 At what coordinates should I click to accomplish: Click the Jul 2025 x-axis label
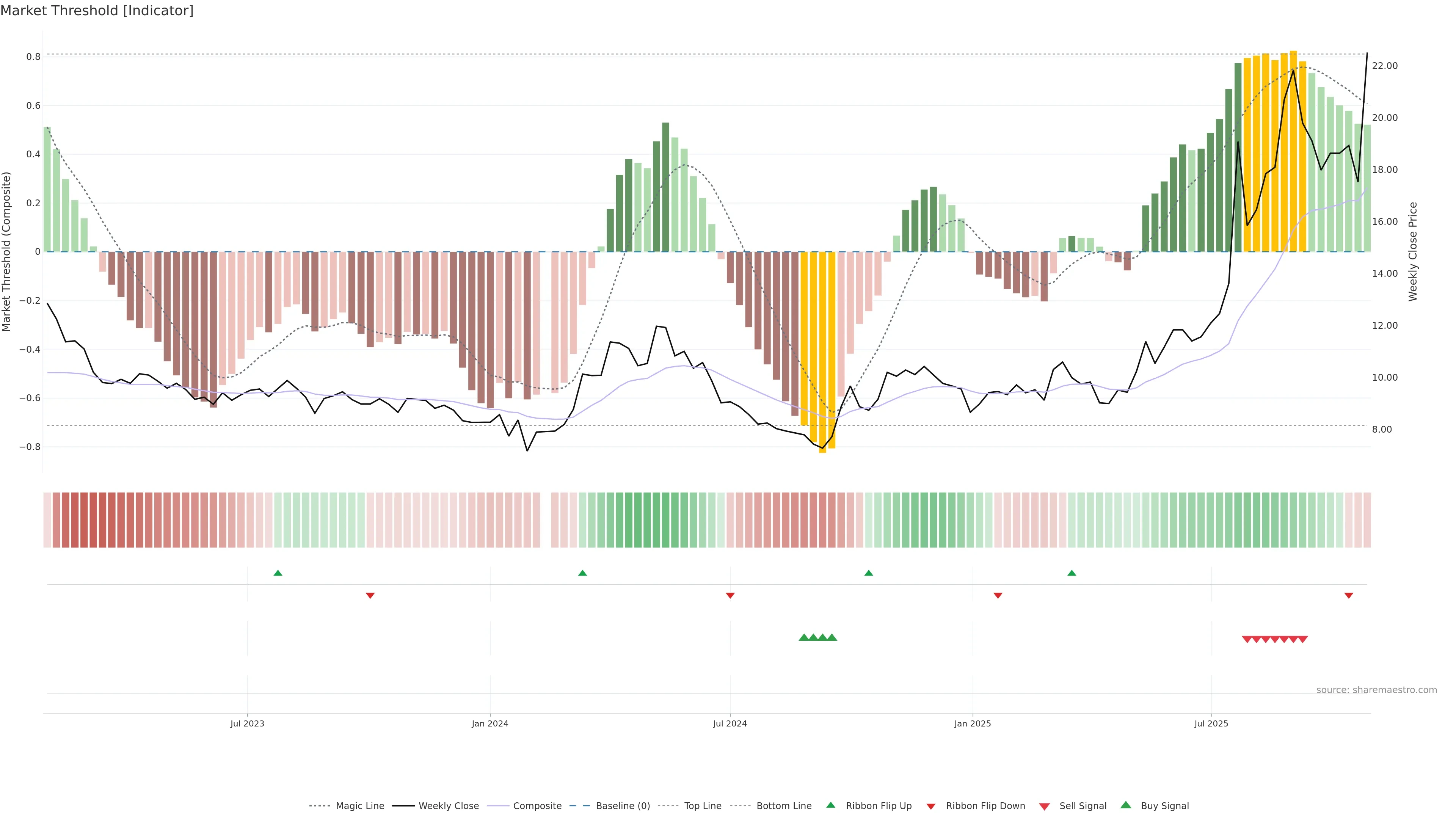click(x=1211, y=723)
